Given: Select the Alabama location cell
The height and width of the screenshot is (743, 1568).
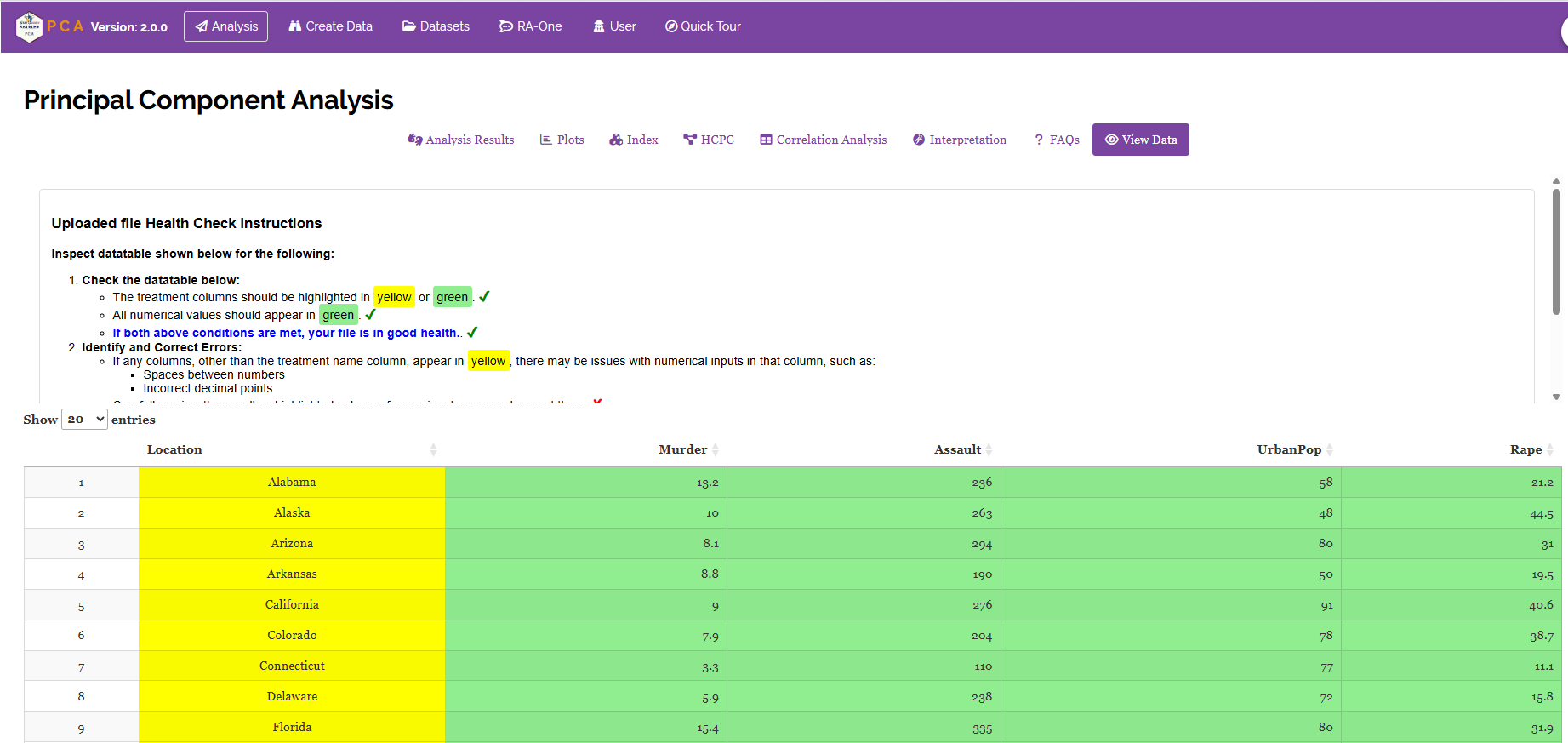Looking at the screenshot, I should [x=292, y=483].
